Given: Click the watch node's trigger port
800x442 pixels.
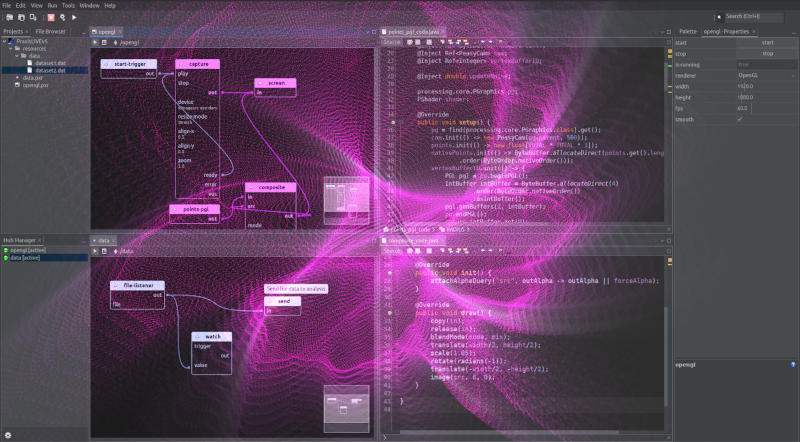Looking at the screenshot, I should coord(202,346).
